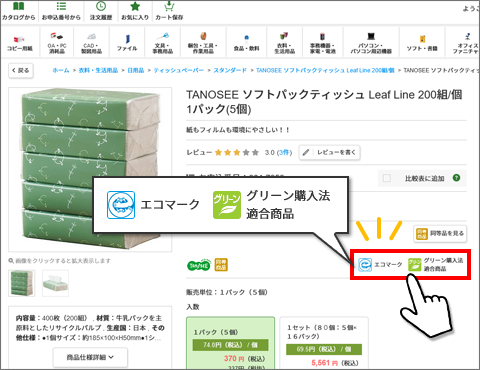Click the 370円(税込) price text
Image resolution: width=480 pixels, height=370 pixels.
244,359
